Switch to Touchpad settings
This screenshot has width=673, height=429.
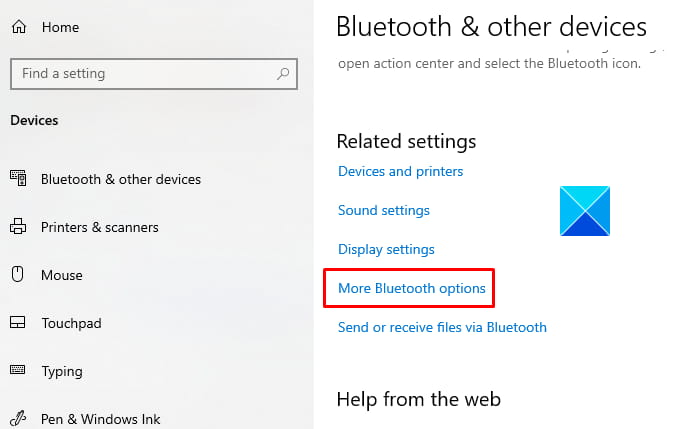[x=71, y=323]
